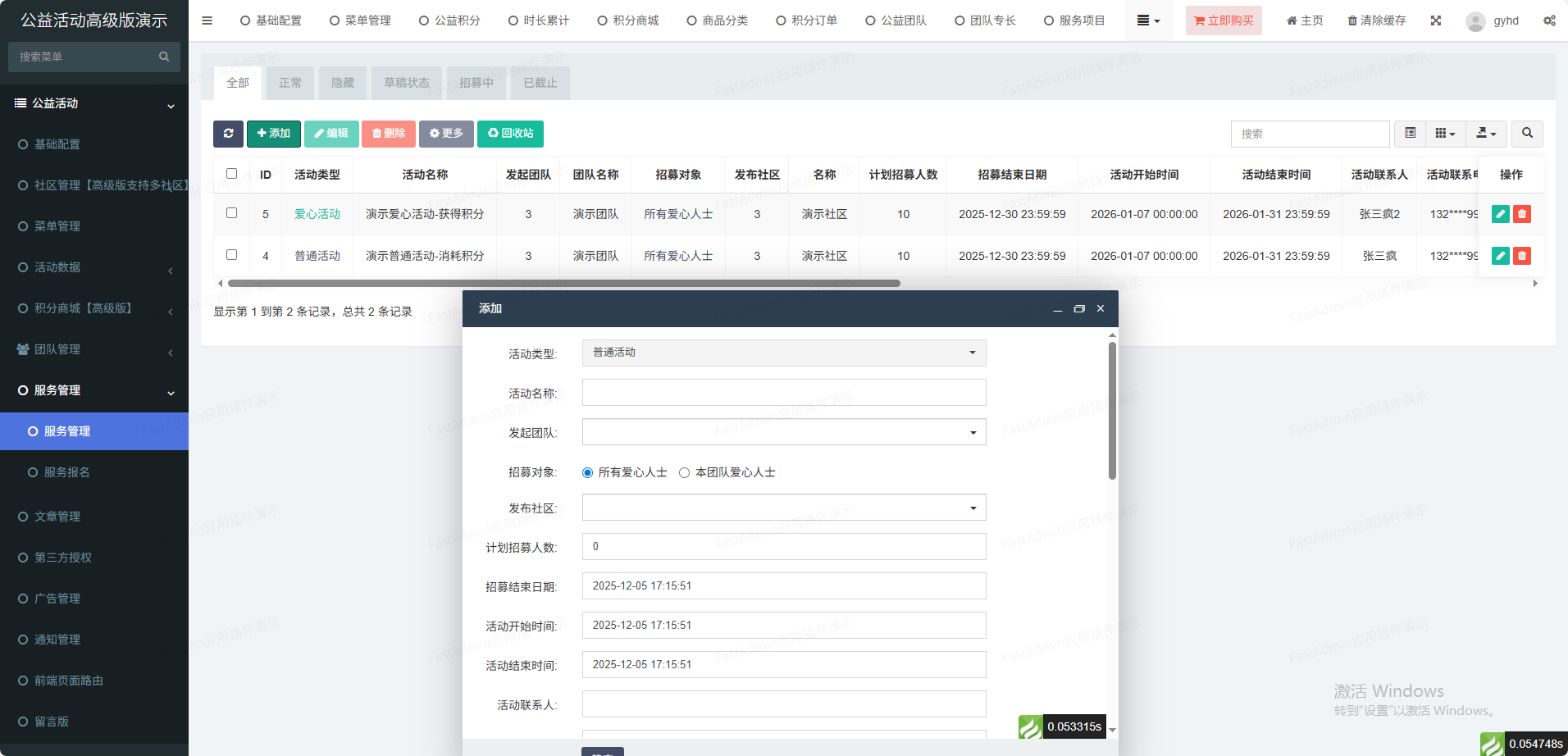
Task: Open the table search magnifier icon
Action: click(1527, 134)
